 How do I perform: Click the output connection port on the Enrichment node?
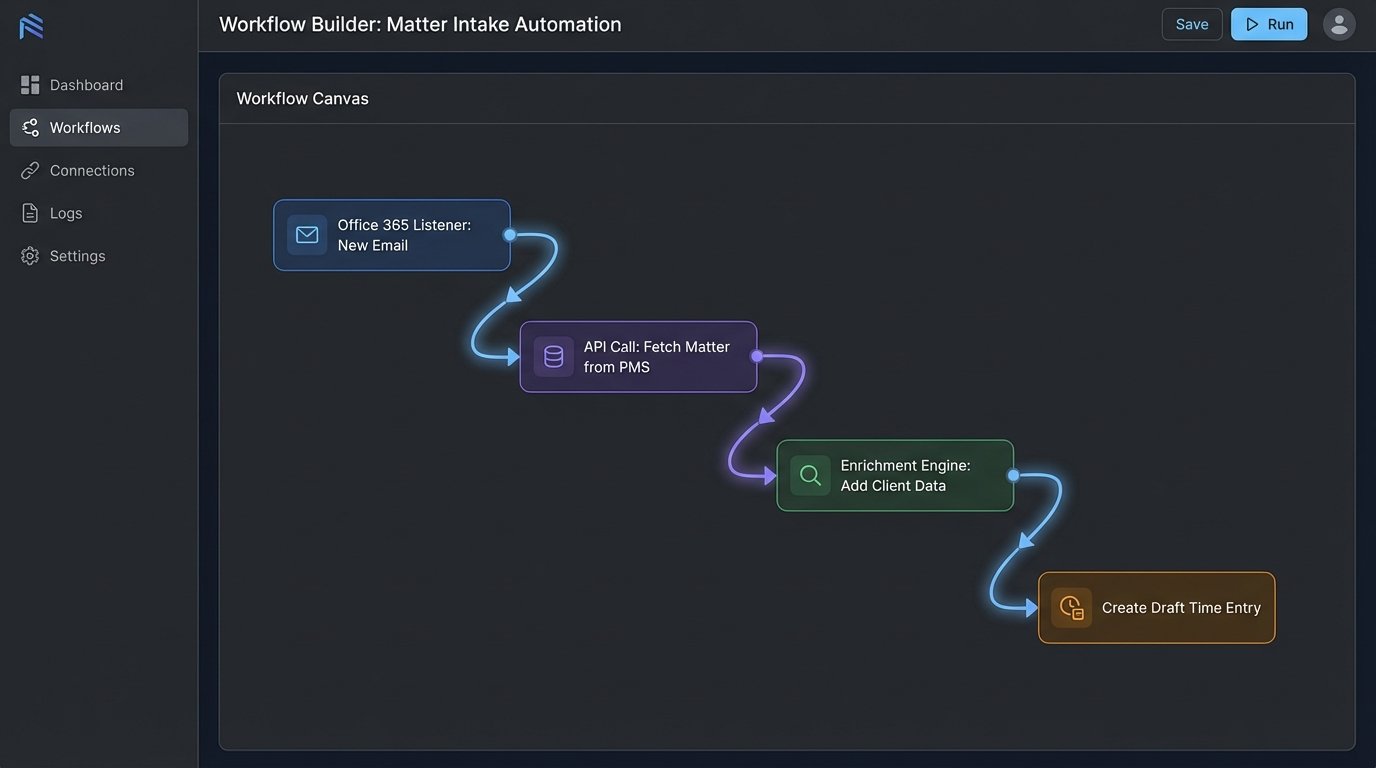coord(1013,475)
